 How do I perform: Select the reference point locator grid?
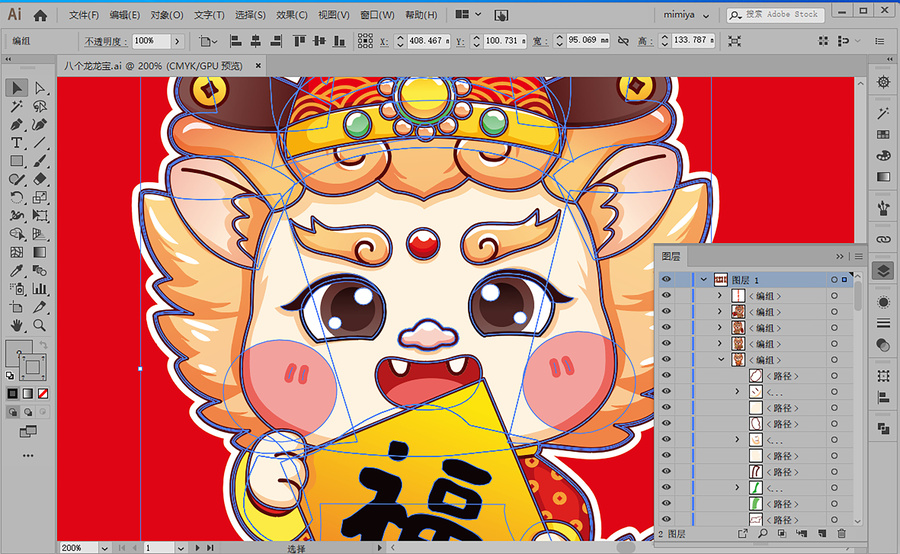365,41
